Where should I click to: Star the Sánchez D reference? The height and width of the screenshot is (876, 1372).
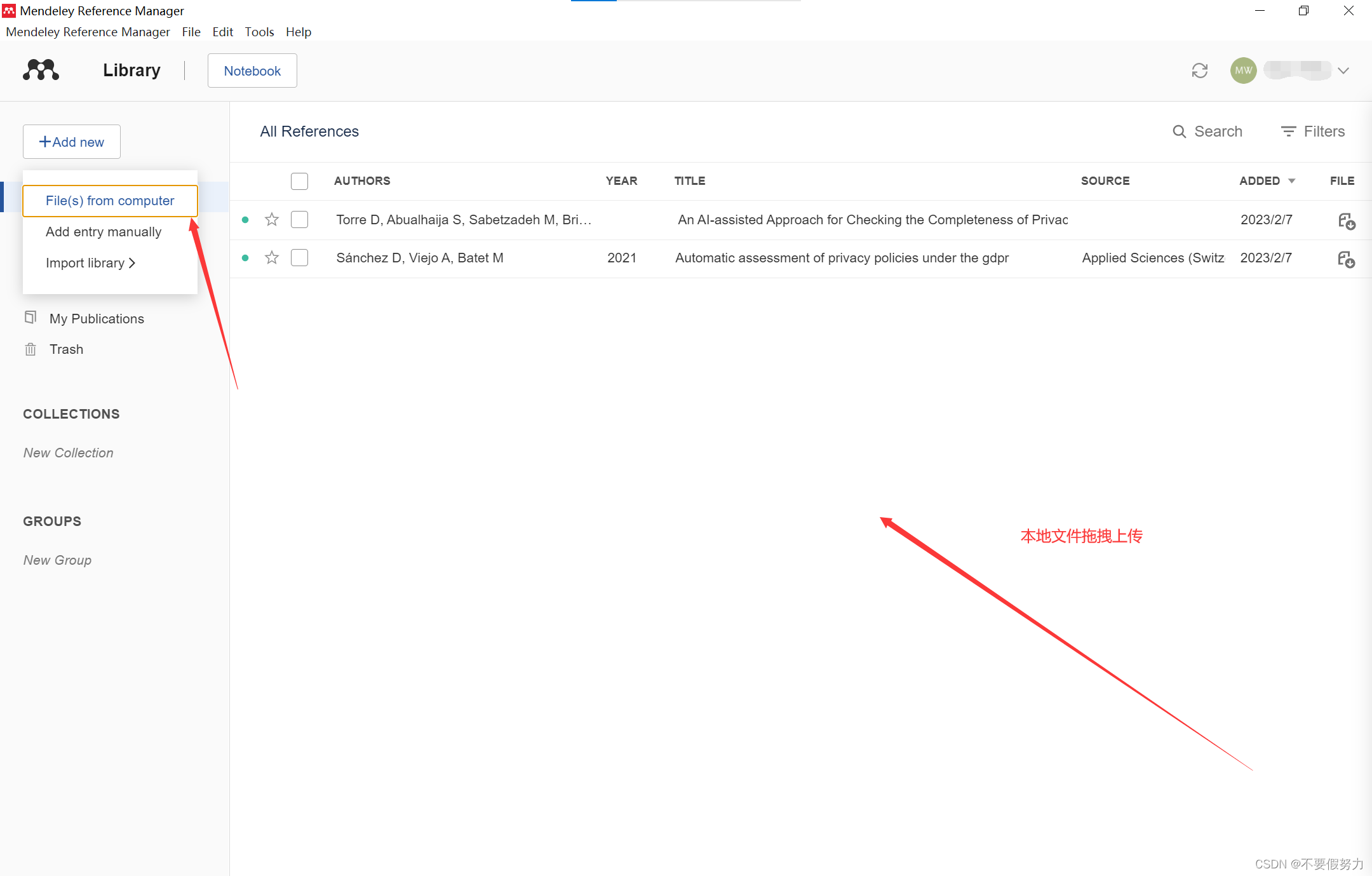(x=272, y=258)
